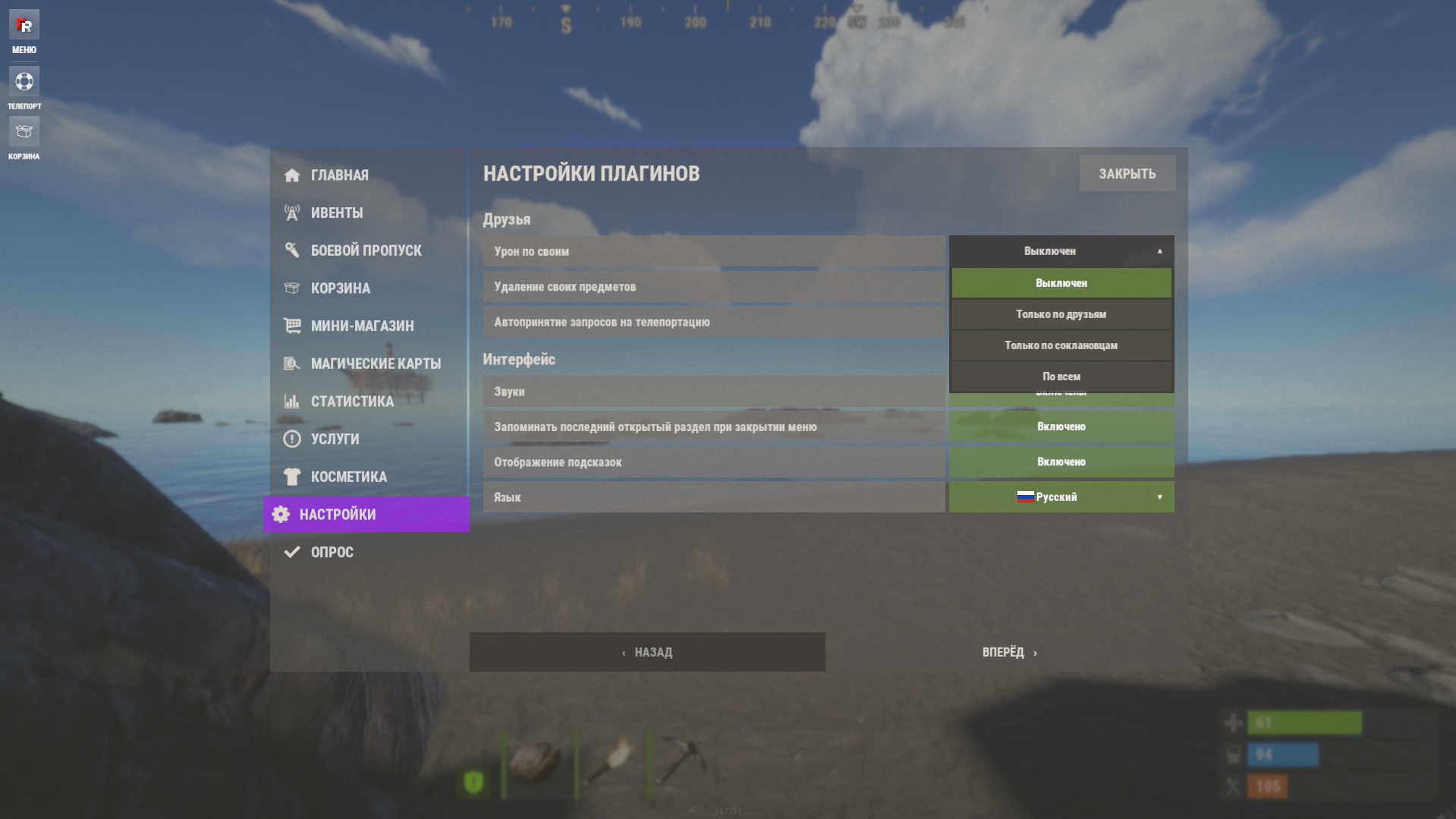Click the Телепорт lifebuoy icon
Image resolution: width=1456 pixels, height=819 pixels.
click(24, 81)
